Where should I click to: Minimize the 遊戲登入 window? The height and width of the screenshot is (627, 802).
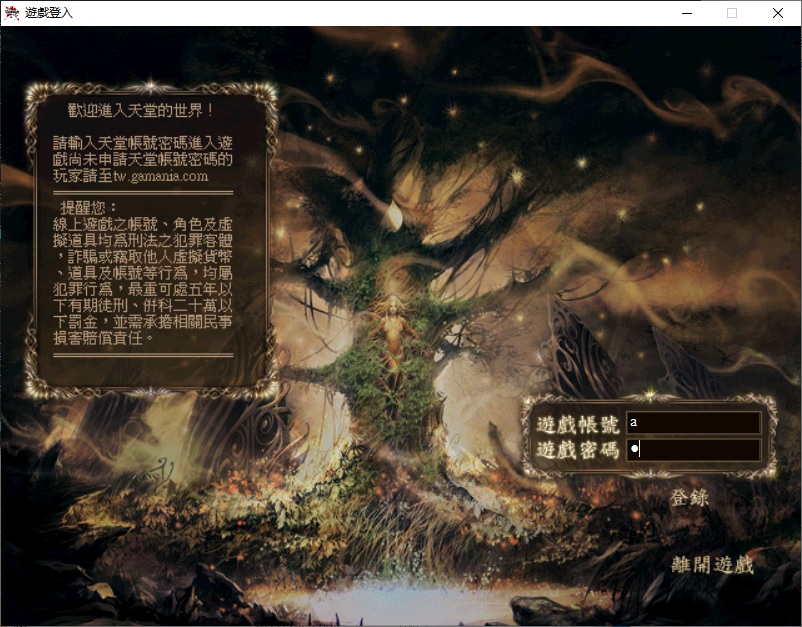tap(687, 13)
